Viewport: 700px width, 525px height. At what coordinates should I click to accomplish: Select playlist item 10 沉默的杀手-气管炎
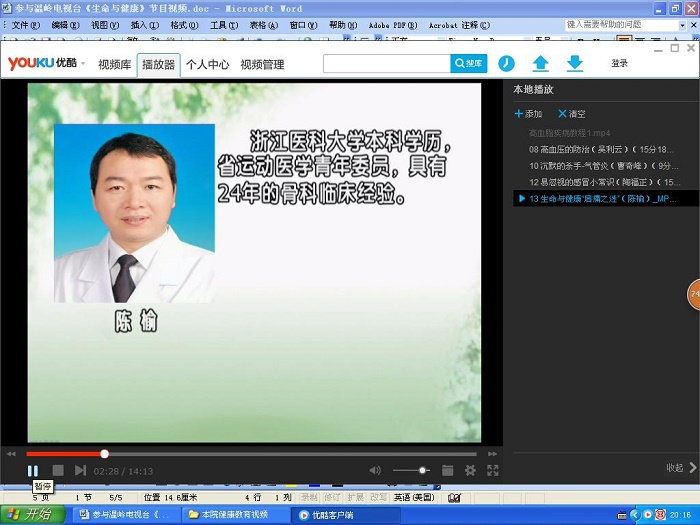tap(604, 166)
